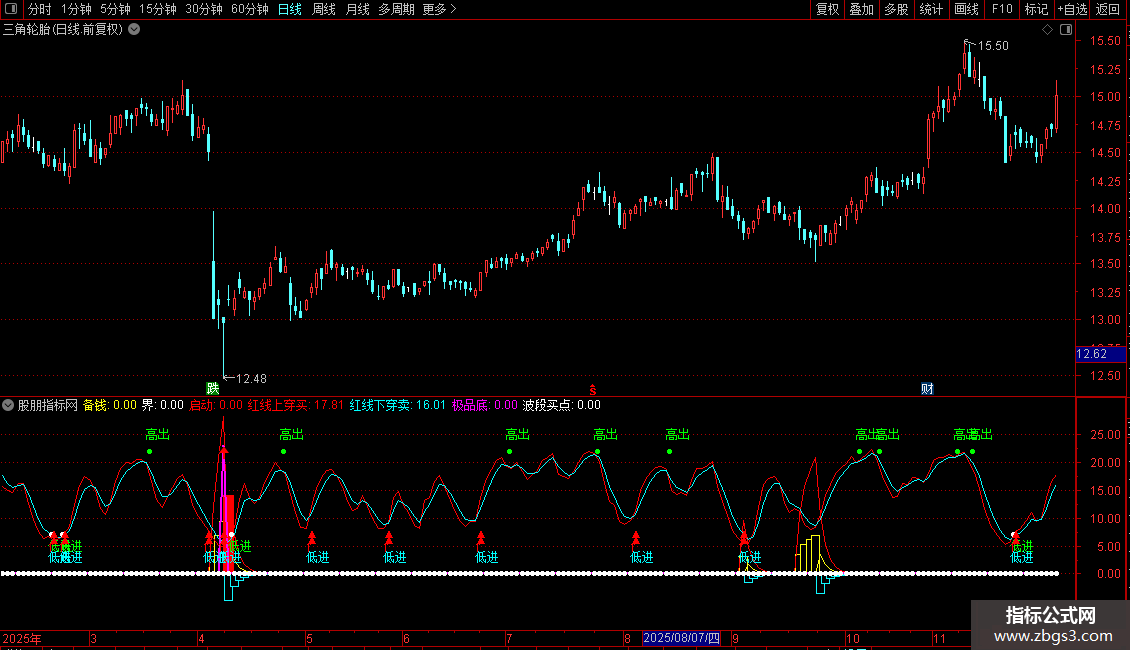Open the 统计 statistics tool

[930, 9]
